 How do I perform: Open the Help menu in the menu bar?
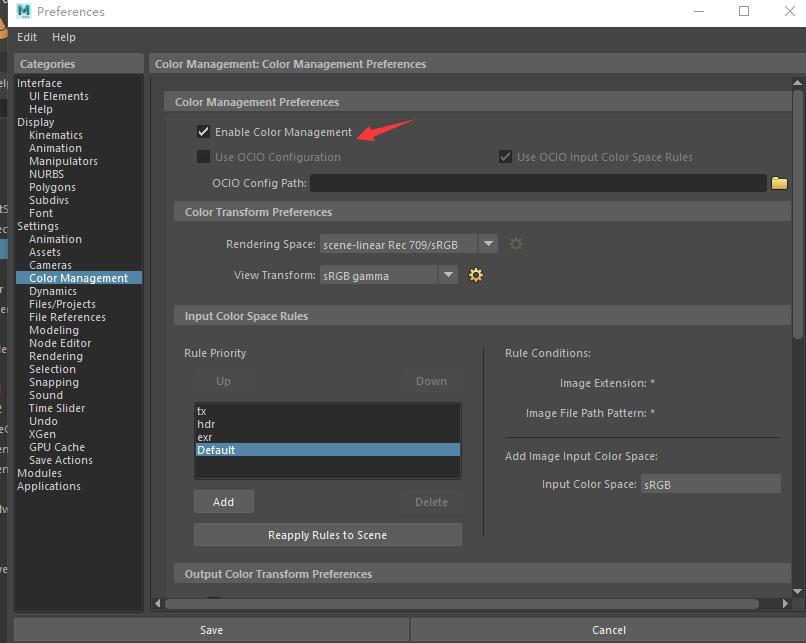point(64,37)
